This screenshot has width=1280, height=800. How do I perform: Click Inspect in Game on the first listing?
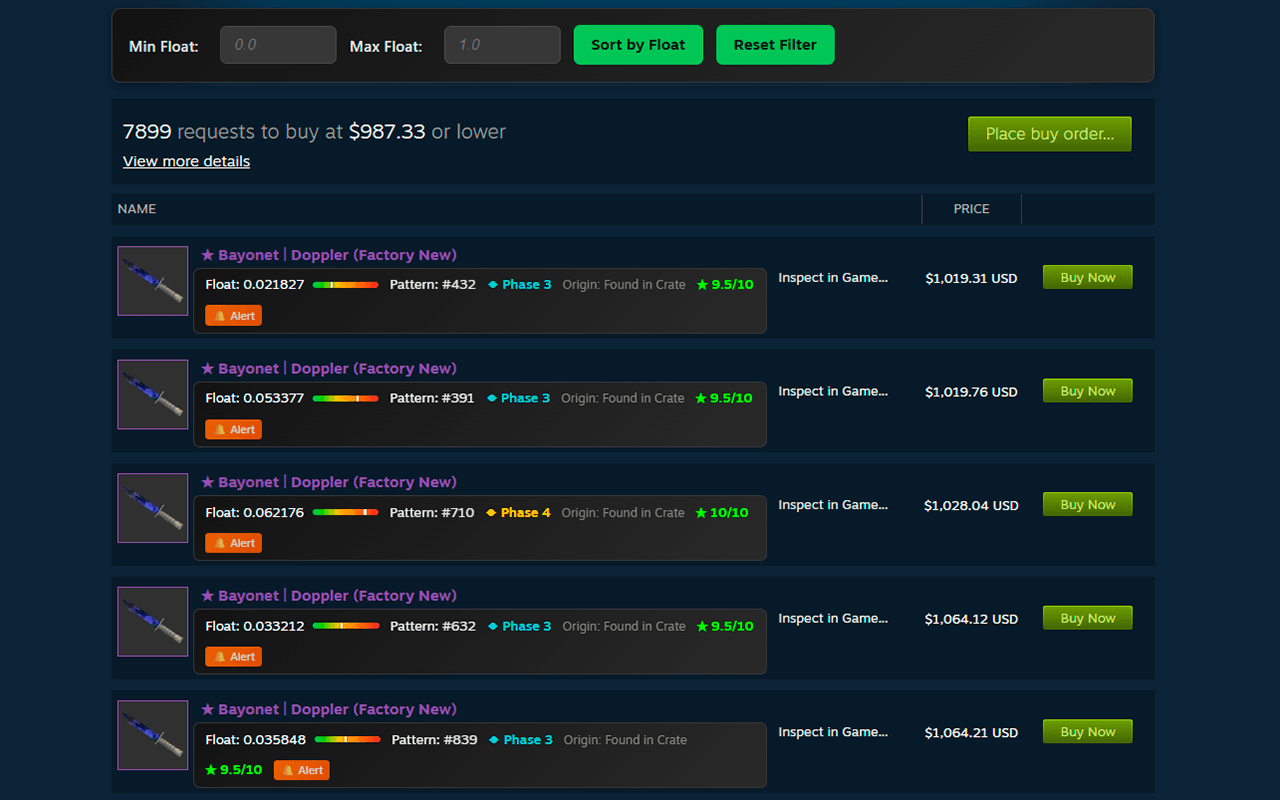[833, 277]
